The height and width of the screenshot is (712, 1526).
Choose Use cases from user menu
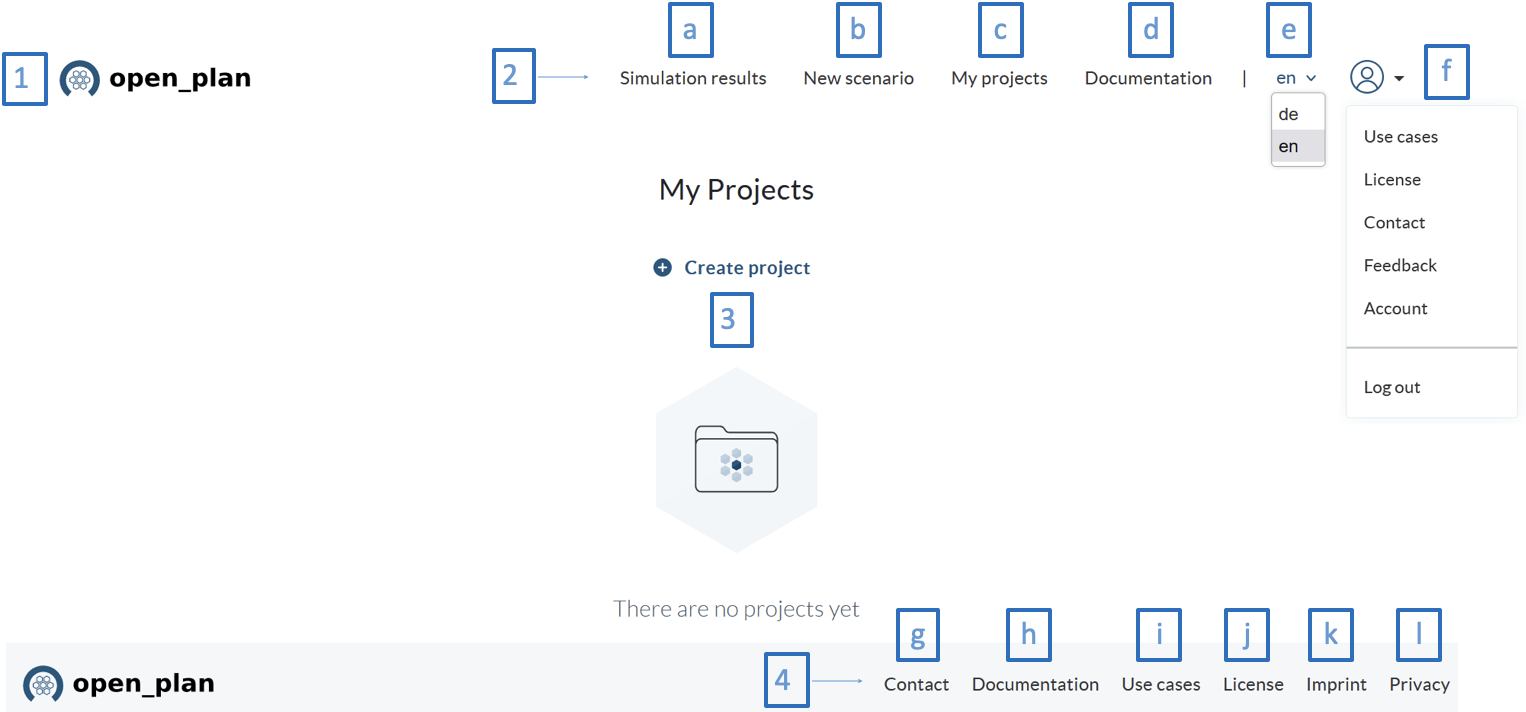tap(1401, 137)
